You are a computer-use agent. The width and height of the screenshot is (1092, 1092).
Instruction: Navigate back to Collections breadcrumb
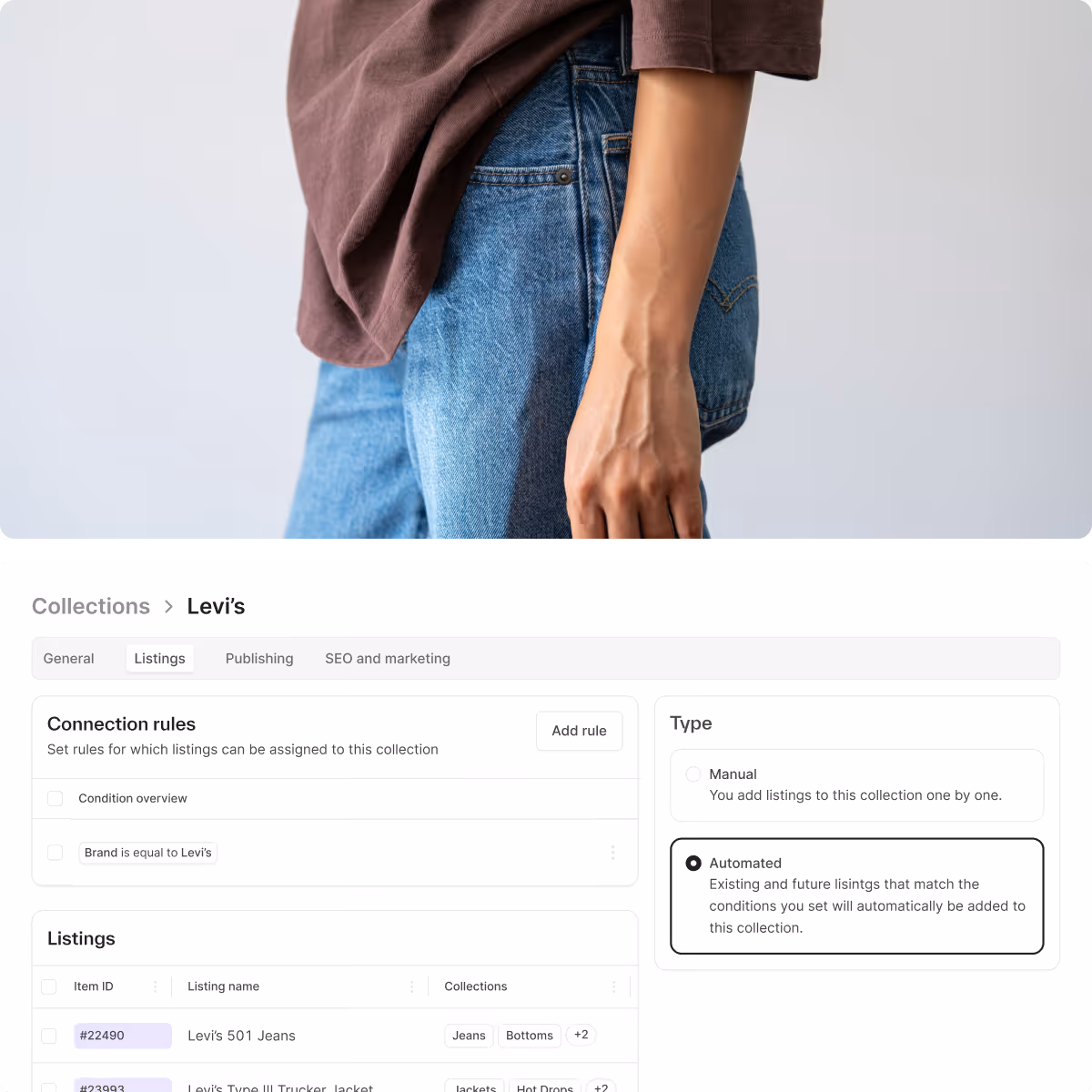pos(91,606)
